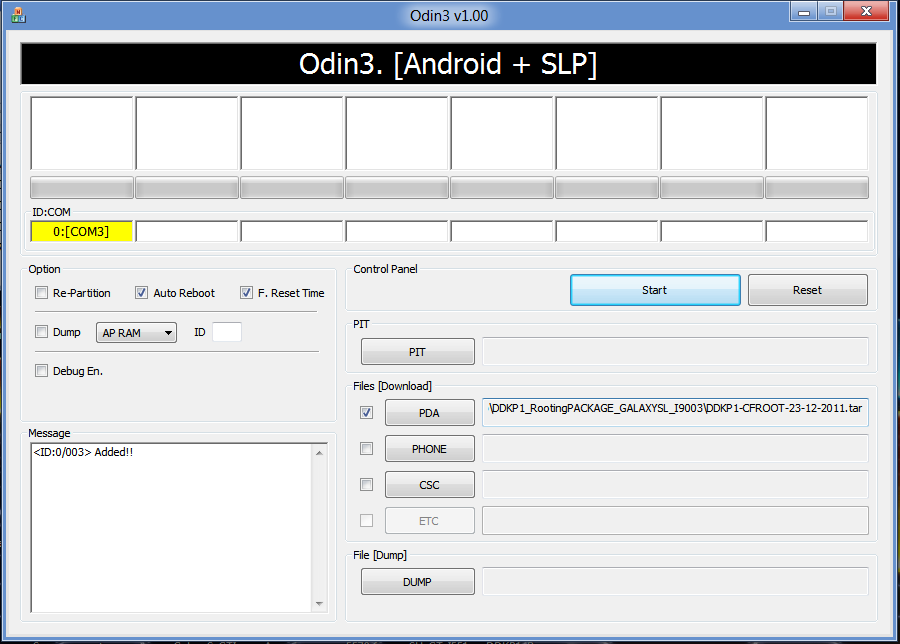
Task: Click Message log scroll down arrow
Action: [320, 604]
